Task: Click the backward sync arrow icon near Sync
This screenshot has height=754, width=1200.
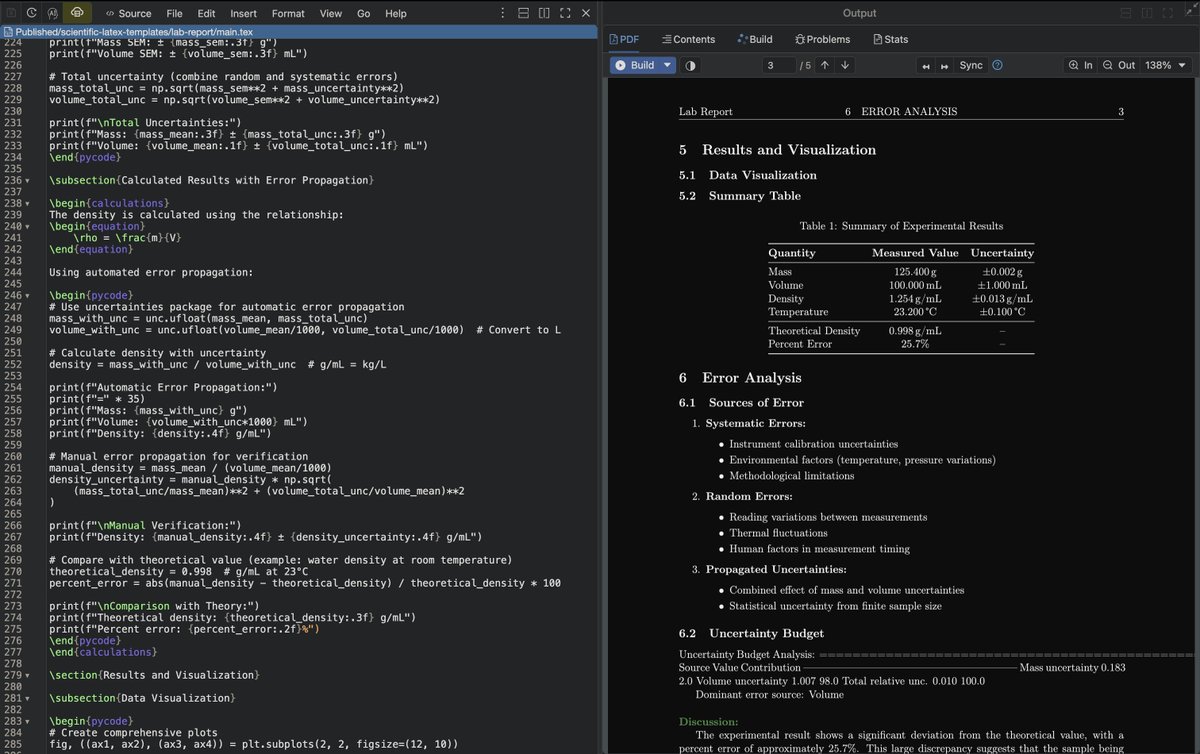Action: pyautogui.click(x=926, y=65)
